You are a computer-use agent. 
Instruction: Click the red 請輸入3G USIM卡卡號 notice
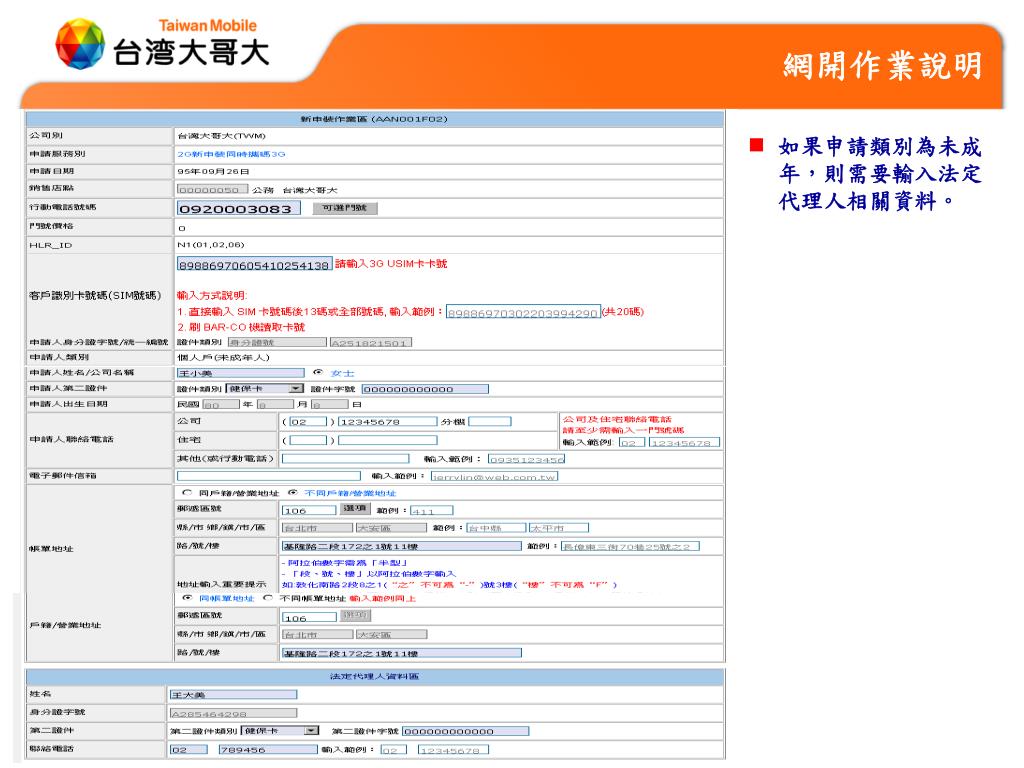click(x=391, y=264)
